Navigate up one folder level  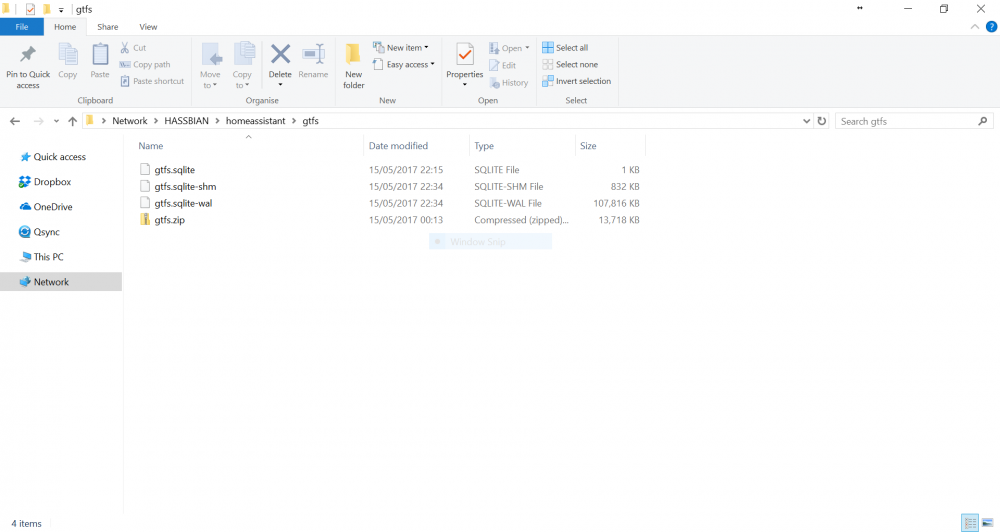pos(72,121)
